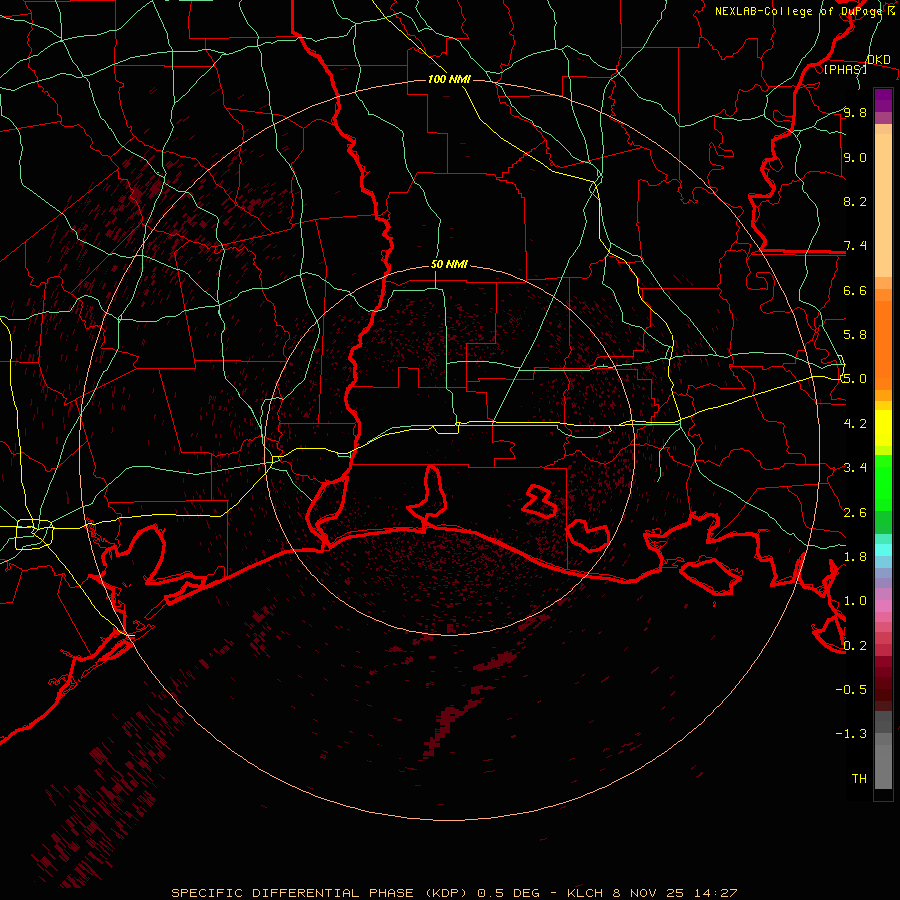Pick the bright green color bar segment
This screenshot has height=900, width=900.
point(883,483)
